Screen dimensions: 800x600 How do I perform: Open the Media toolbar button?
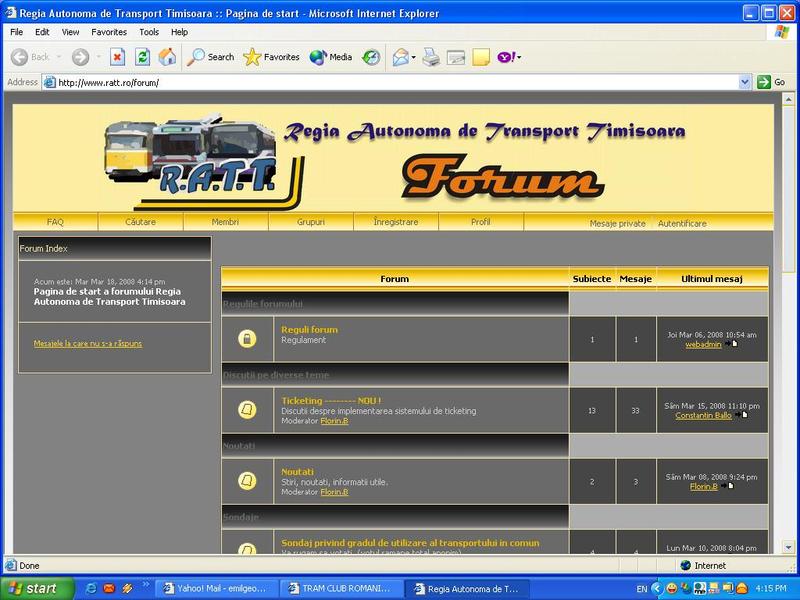331,57
